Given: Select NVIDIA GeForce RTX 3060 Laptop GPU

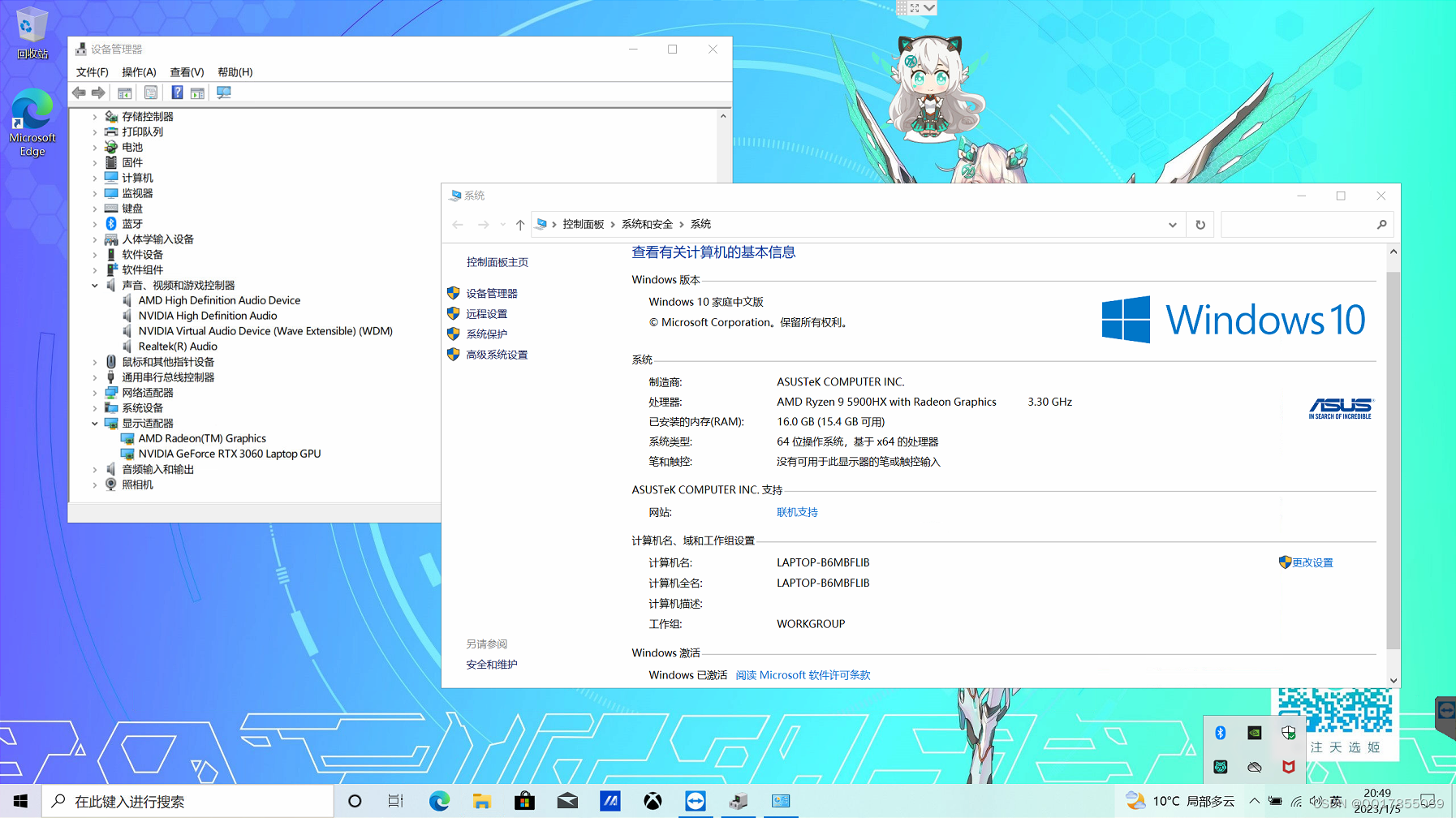Looking at the screenshot, I should coord(230,454).
